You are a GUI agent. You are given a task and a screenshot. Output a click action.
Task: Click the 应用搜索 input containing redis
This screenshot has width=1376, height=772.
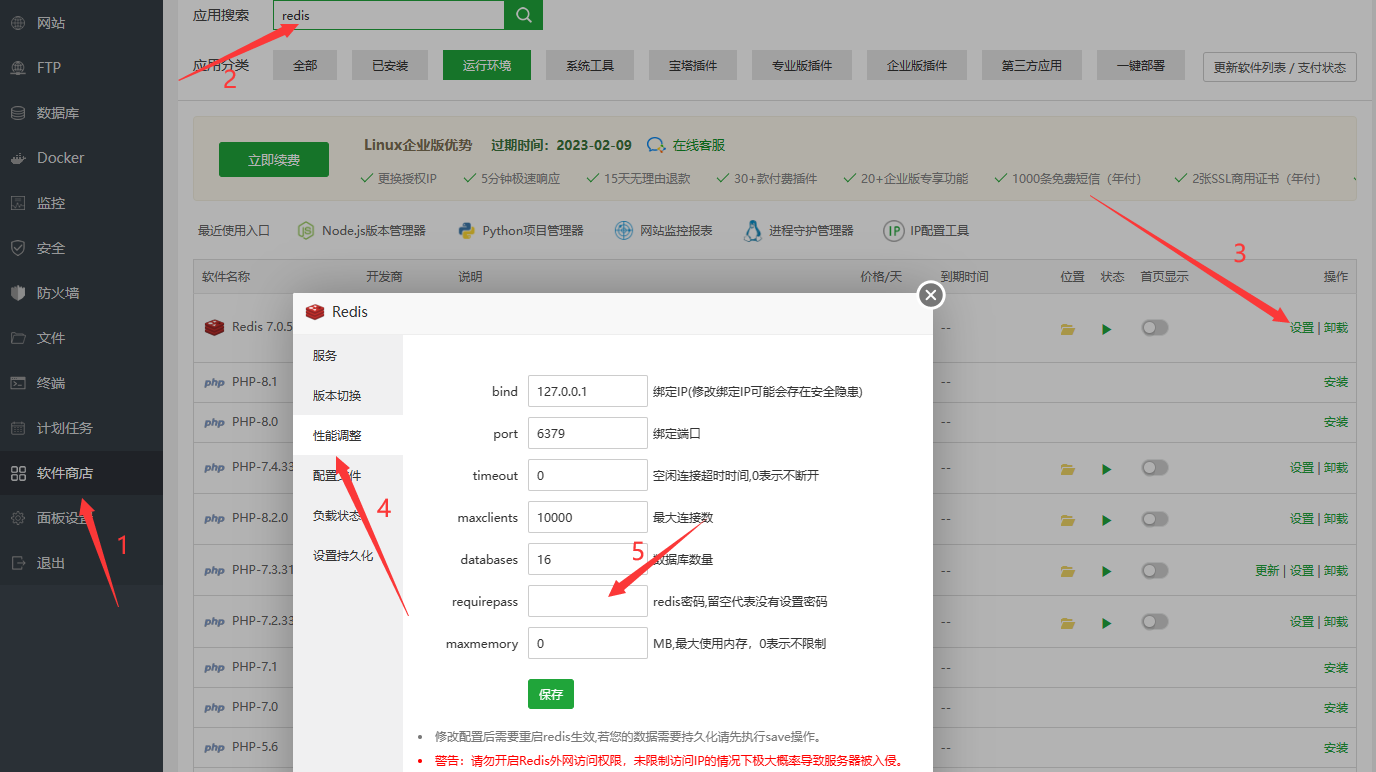[388, 15]
